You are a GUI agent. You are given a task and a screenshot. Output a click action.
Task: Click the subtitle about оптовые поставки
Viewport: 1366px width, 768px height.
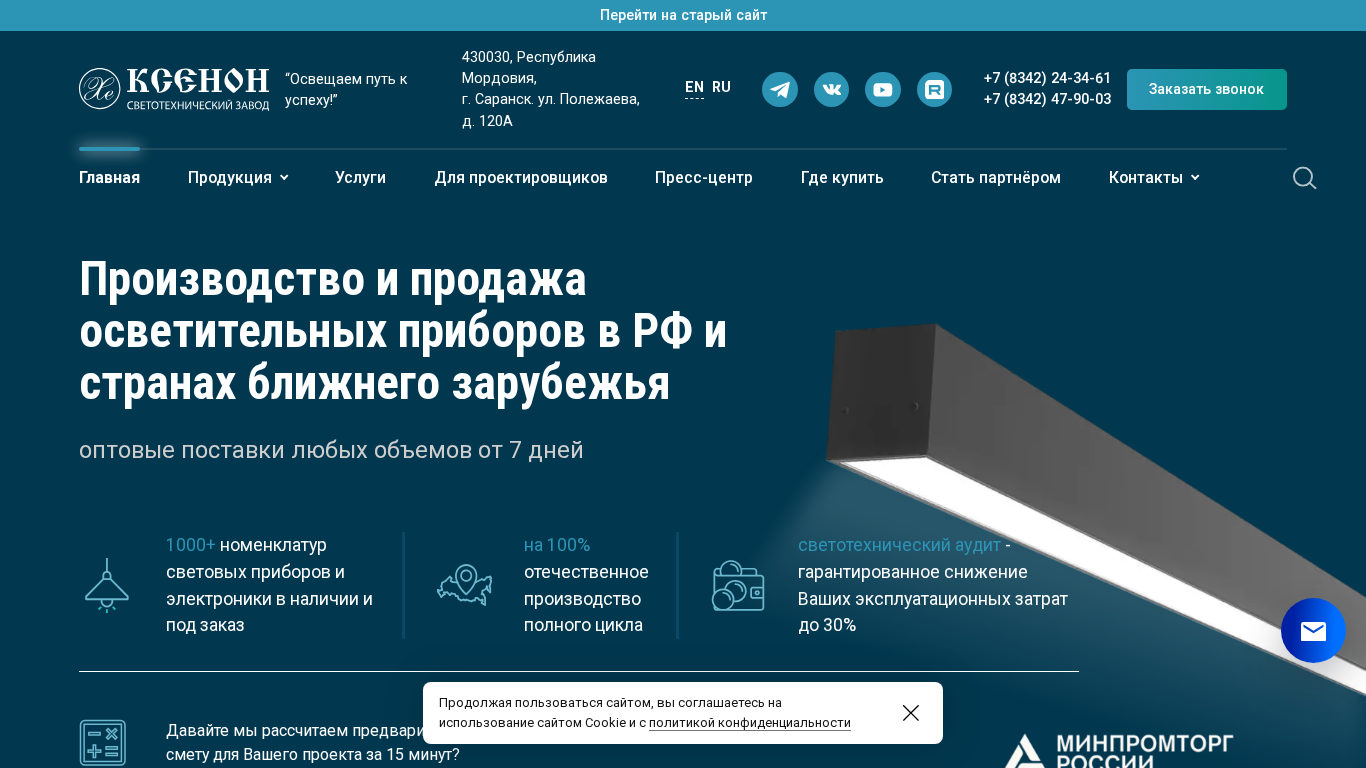pyautogui.click(x=331, y=450)
